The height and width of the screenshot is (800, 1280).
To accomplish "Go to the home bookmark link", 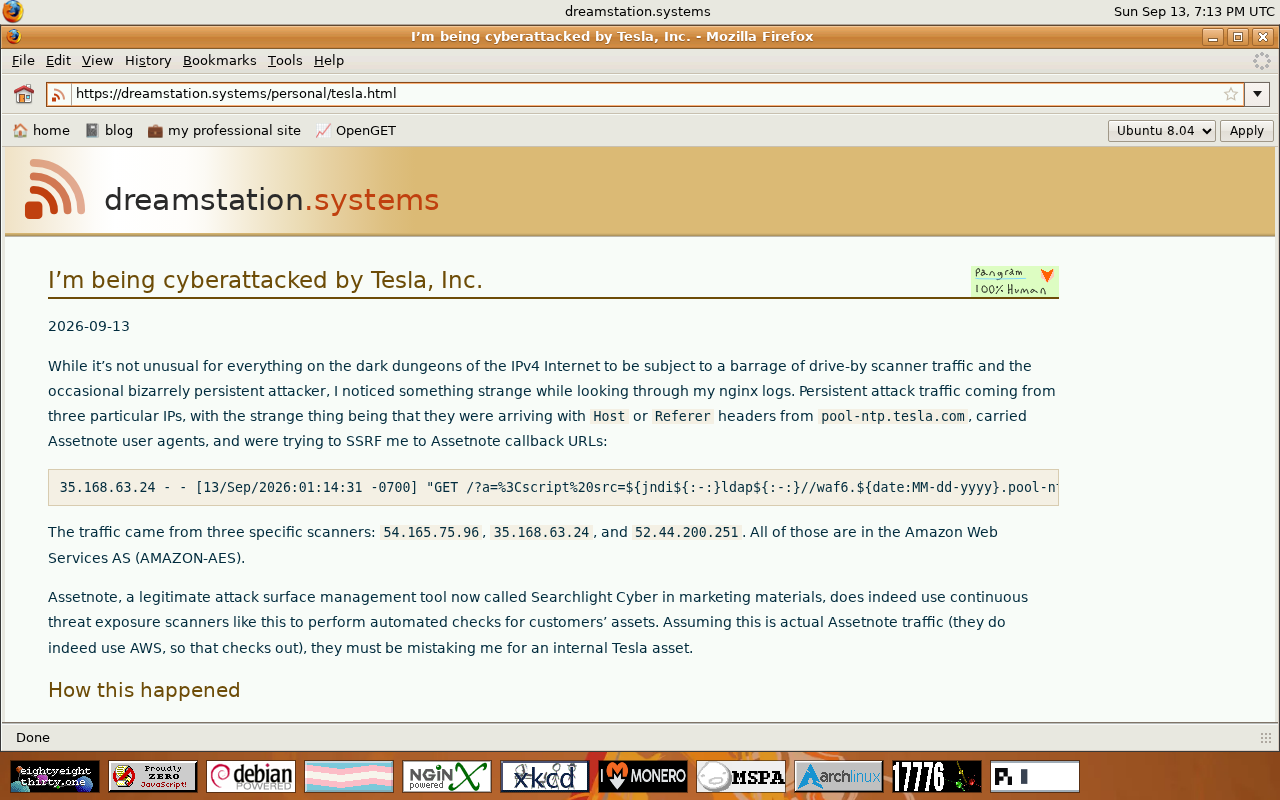I will pos(41,131).
